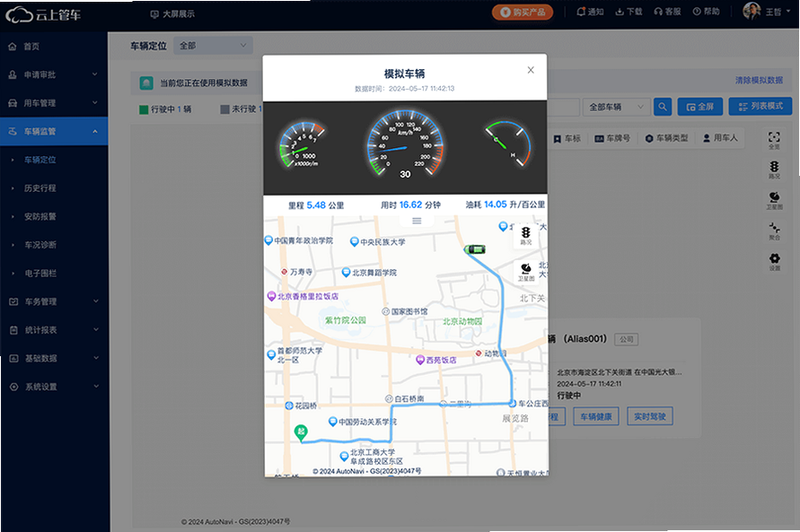Click the green car marker on map
Viewport: 800px width, 532px height.
click(x=474, y=249)
